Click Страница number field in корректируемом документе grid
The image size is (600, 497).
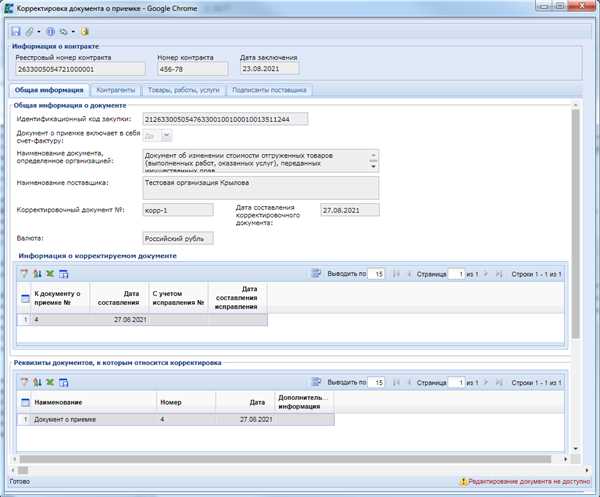click(456, 274)
